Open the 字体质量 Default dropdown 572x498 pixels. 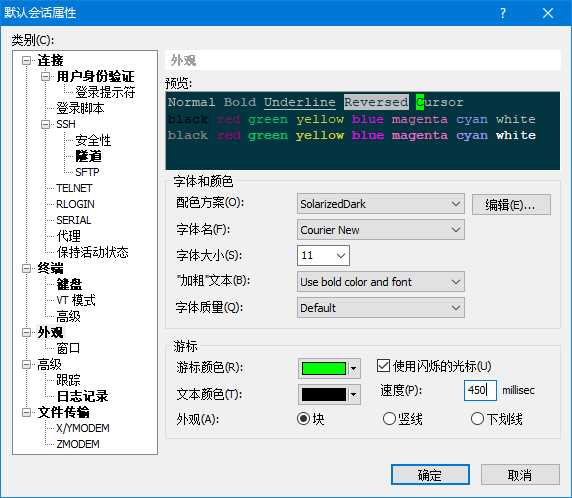pyautogui.click(x=380, y=308)
